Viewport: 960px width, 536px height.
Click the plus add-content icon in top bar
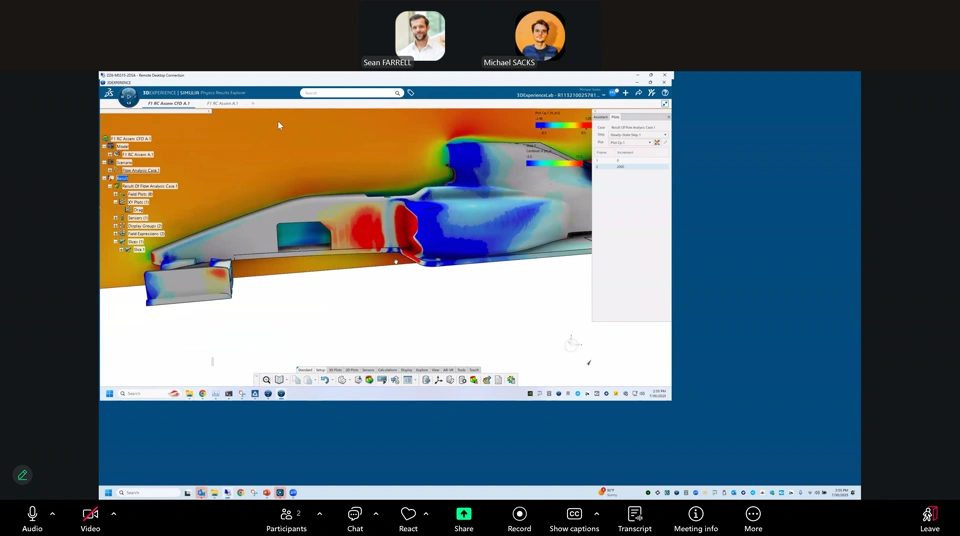click(x=626, y=93)
